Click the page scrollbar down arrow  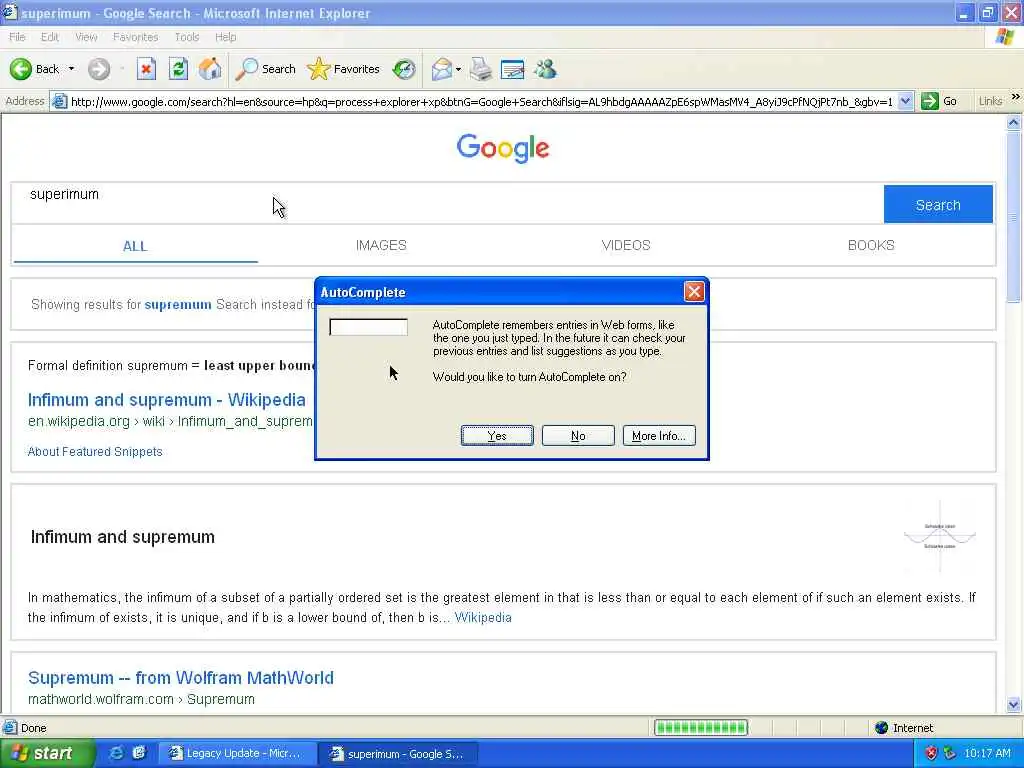click(x=1014, y=705)
